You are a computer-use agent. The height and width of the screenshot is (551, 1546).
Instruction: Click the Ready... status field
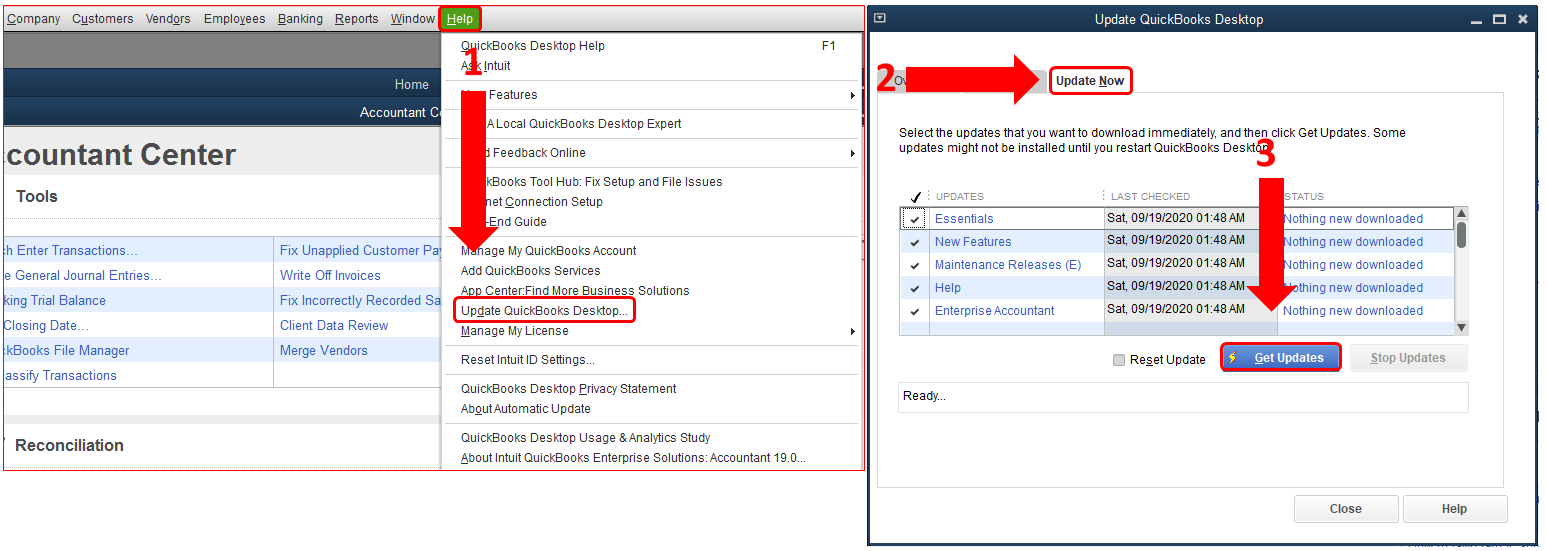[x=1183, y=397]
